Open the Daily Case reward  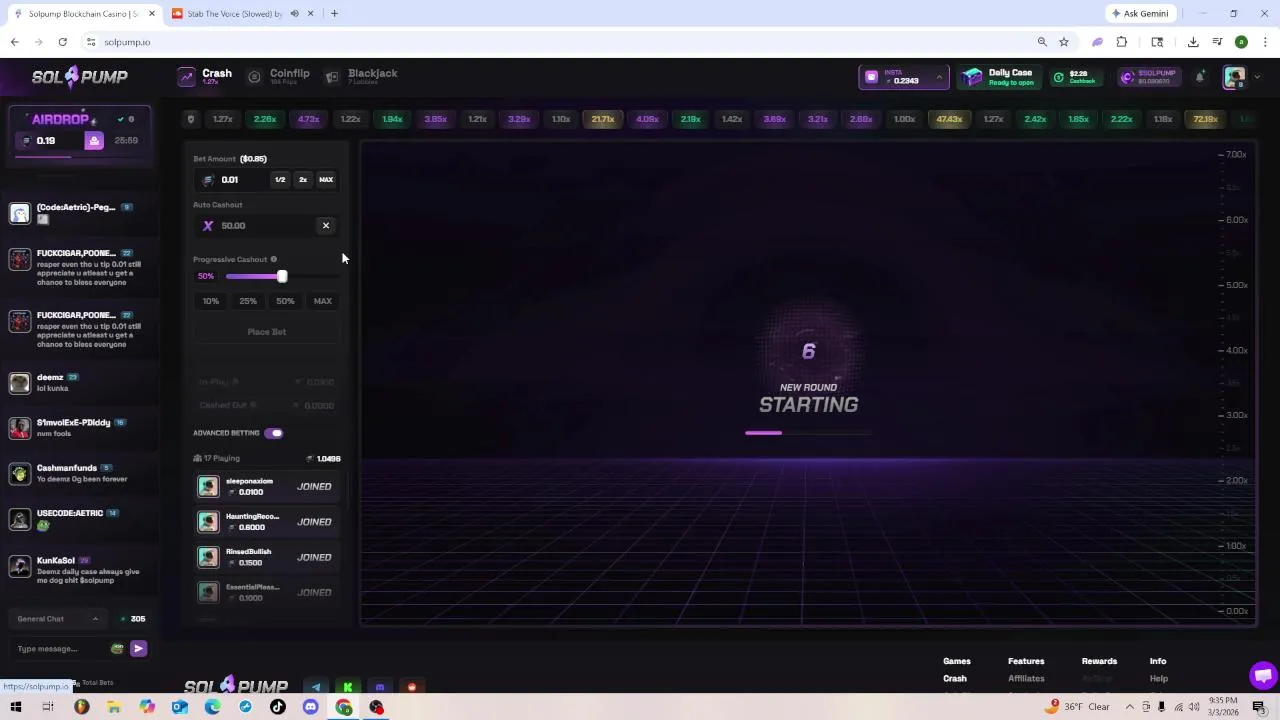point(998,77)
